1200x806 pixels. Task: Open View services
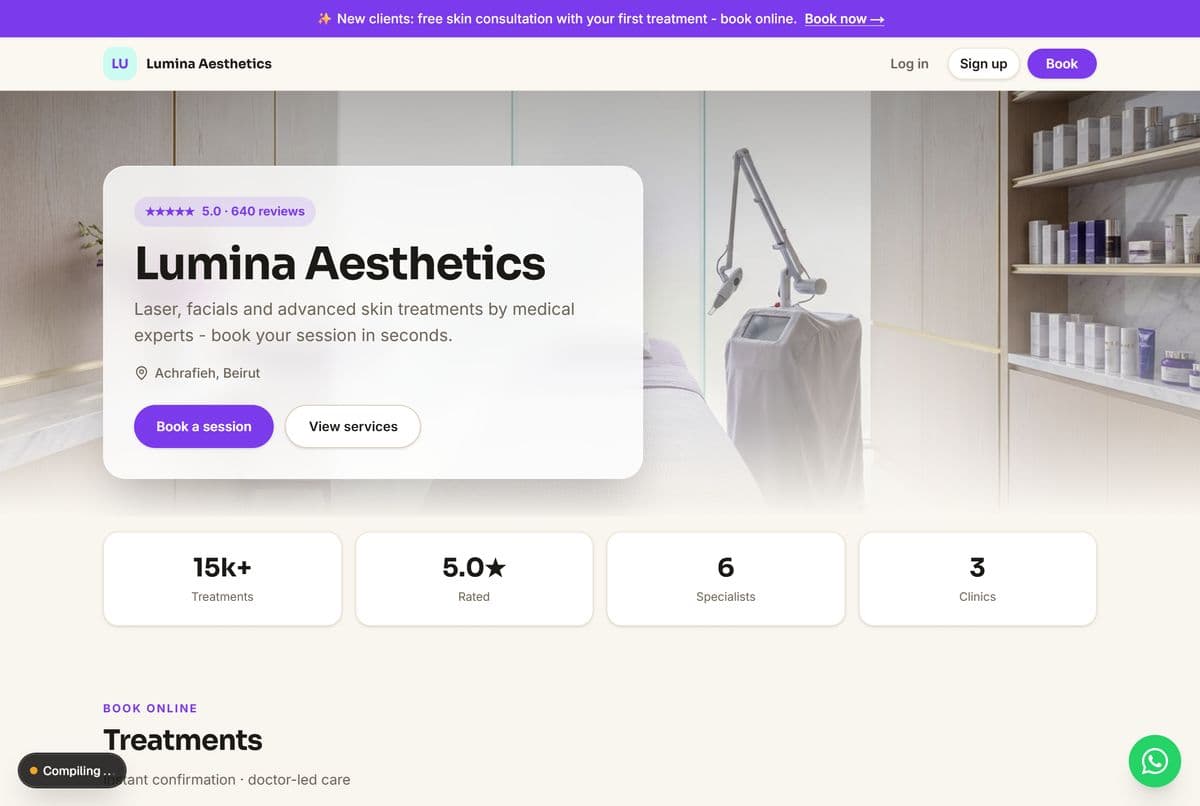[353, 426]
